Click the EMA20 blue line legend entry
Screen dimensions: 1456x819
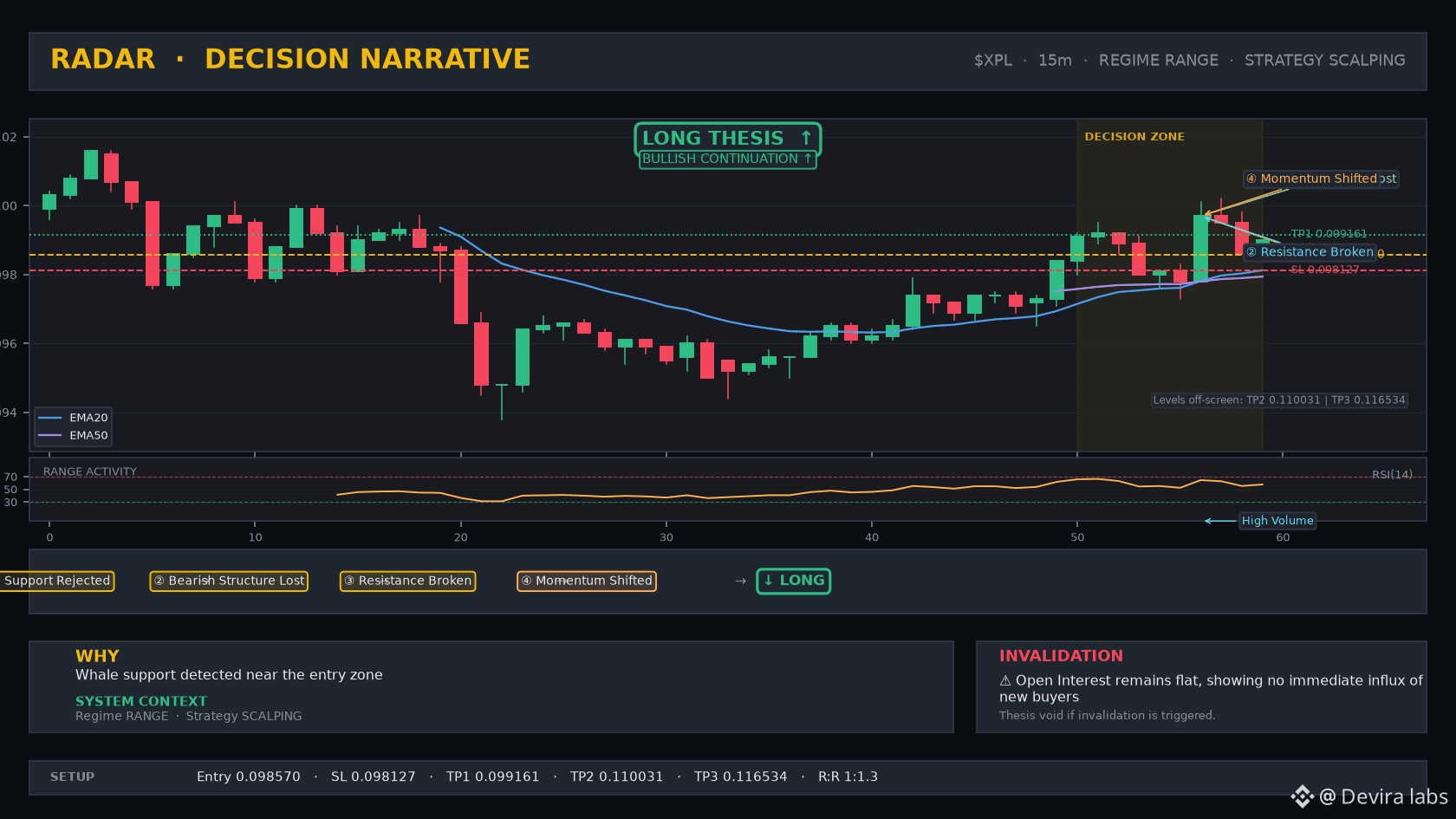(x=73, y=418)
